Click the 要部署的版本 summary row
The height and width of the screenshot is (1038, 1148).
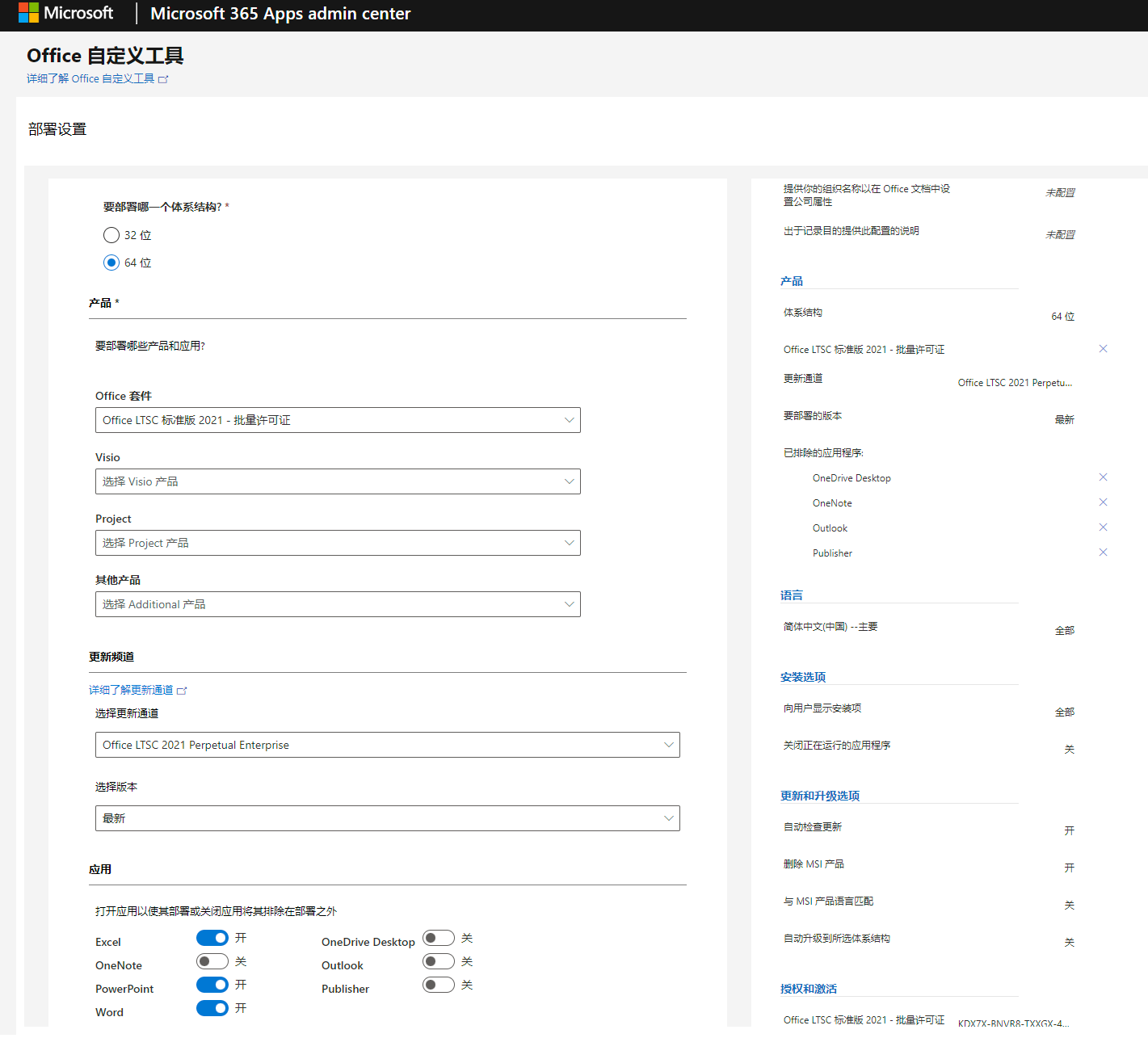point(929,417)
